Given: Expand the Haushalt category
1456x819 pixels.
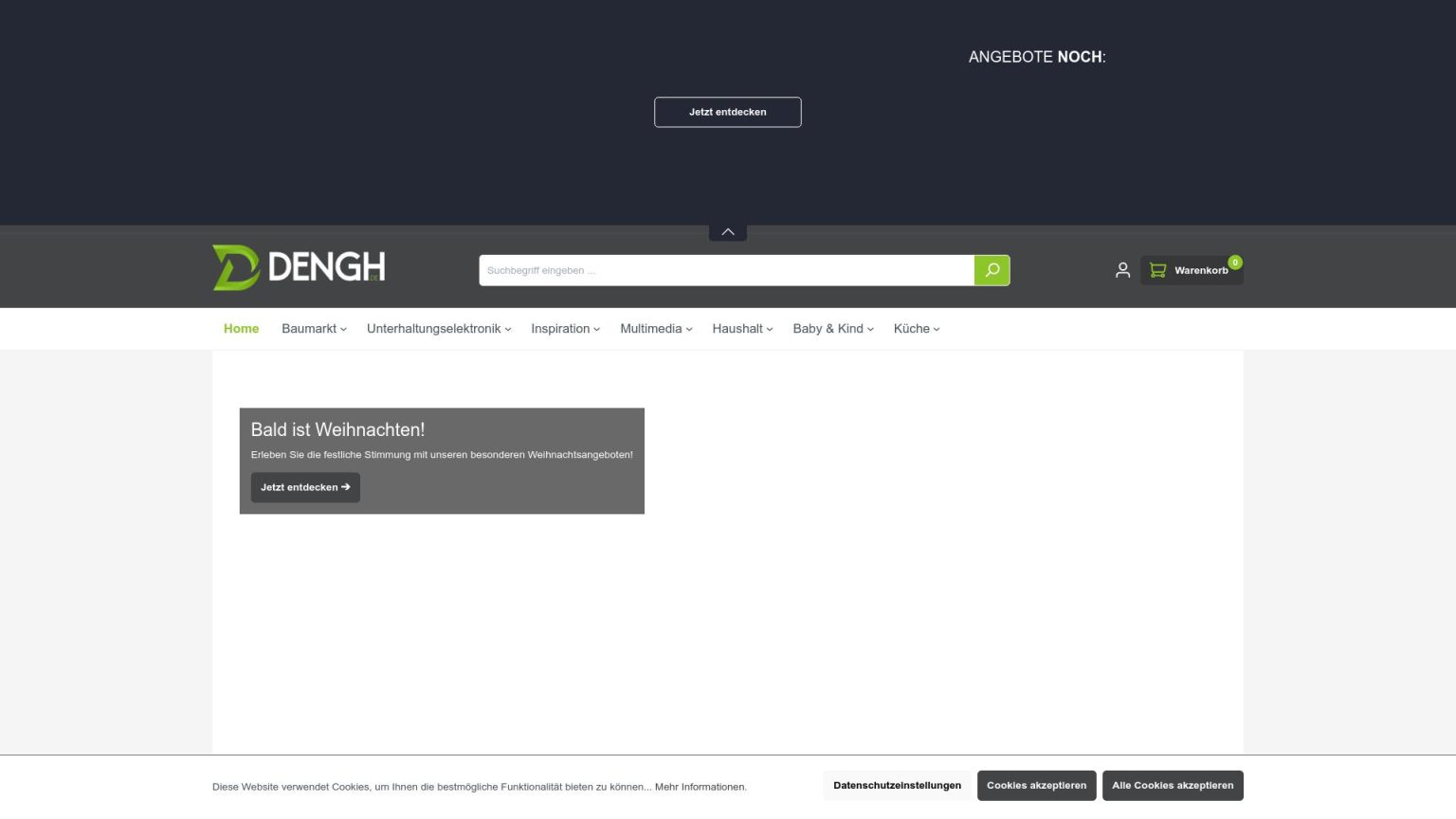Looking at the screenshot, I should click(x=742, y=329).
